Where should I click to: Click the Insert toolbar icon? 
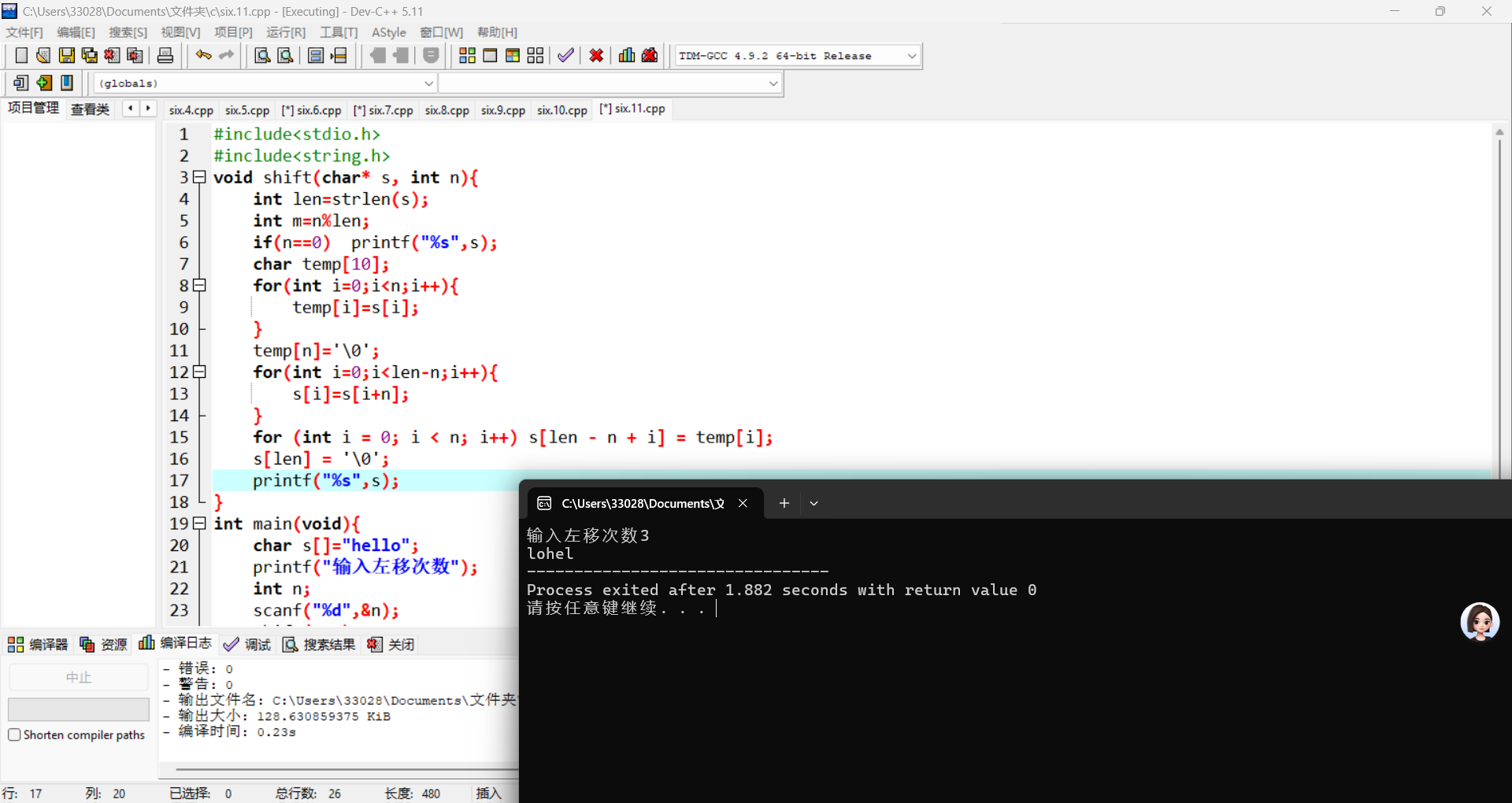(x=21, y=83)
